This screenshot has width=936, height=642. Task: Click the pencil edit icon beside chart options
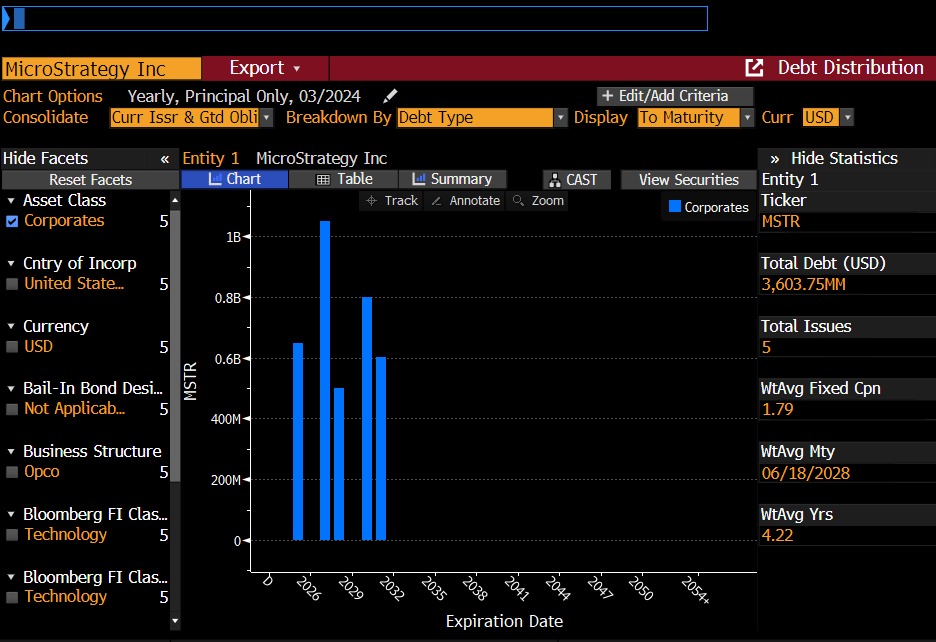390,96
